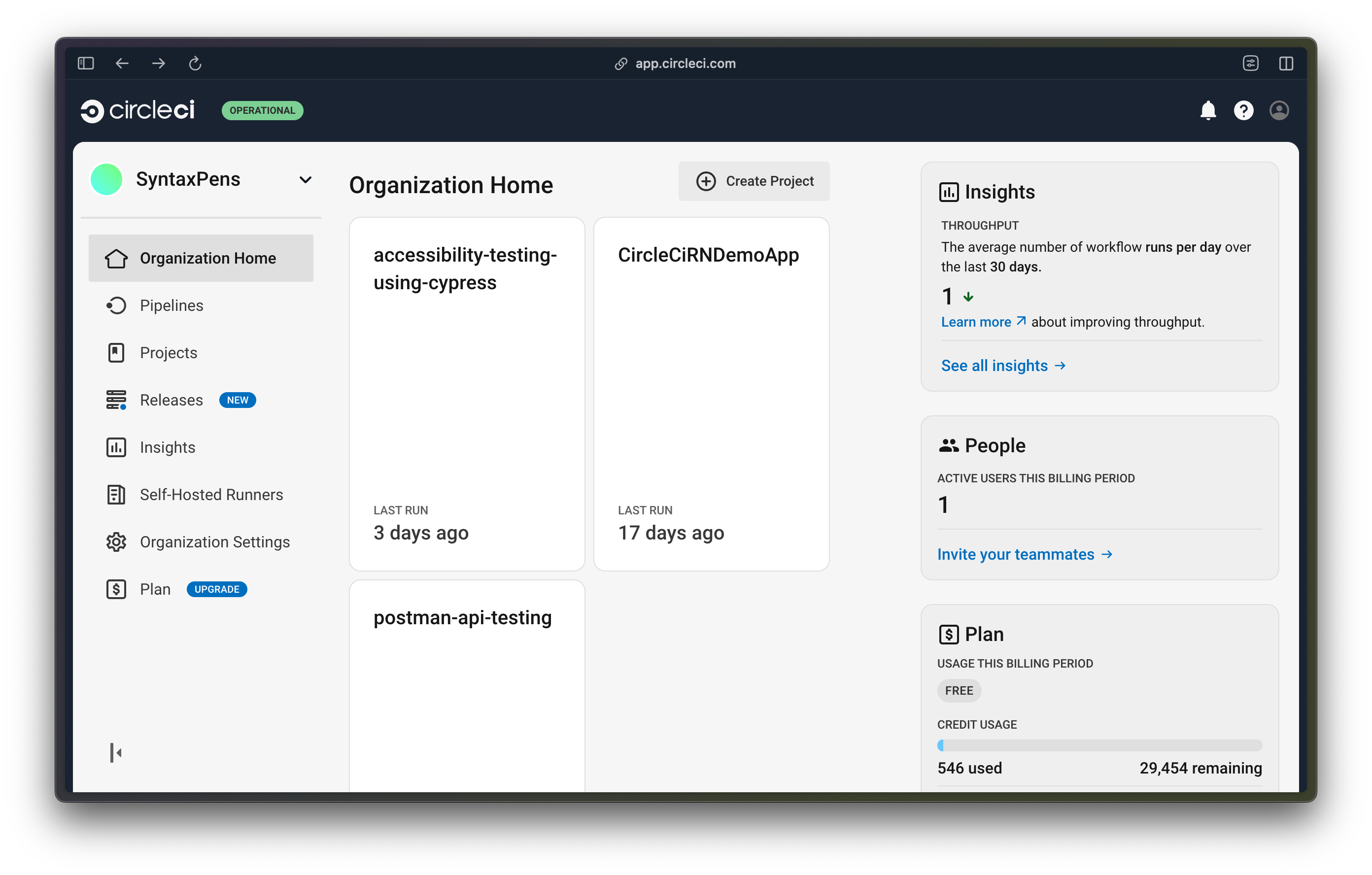Click the UPGRADE badge next to Plan
Screen dimensions: 1372x875
pos(216,589)
